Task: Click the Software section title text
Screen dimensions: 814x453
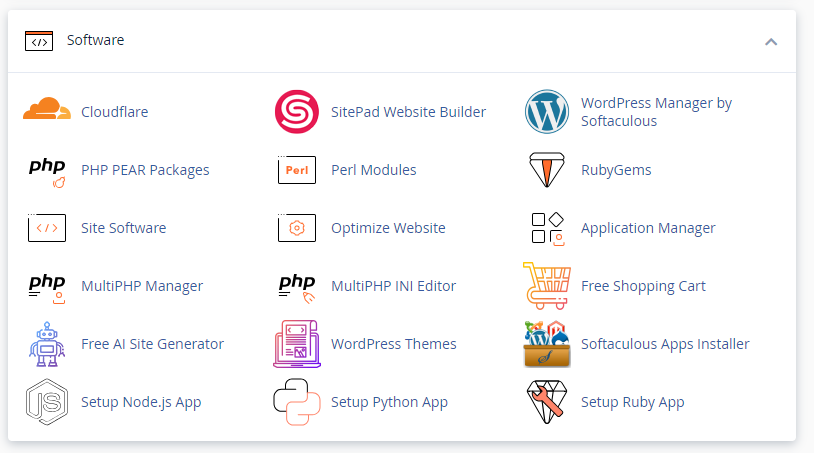Action: coord(96,40)
